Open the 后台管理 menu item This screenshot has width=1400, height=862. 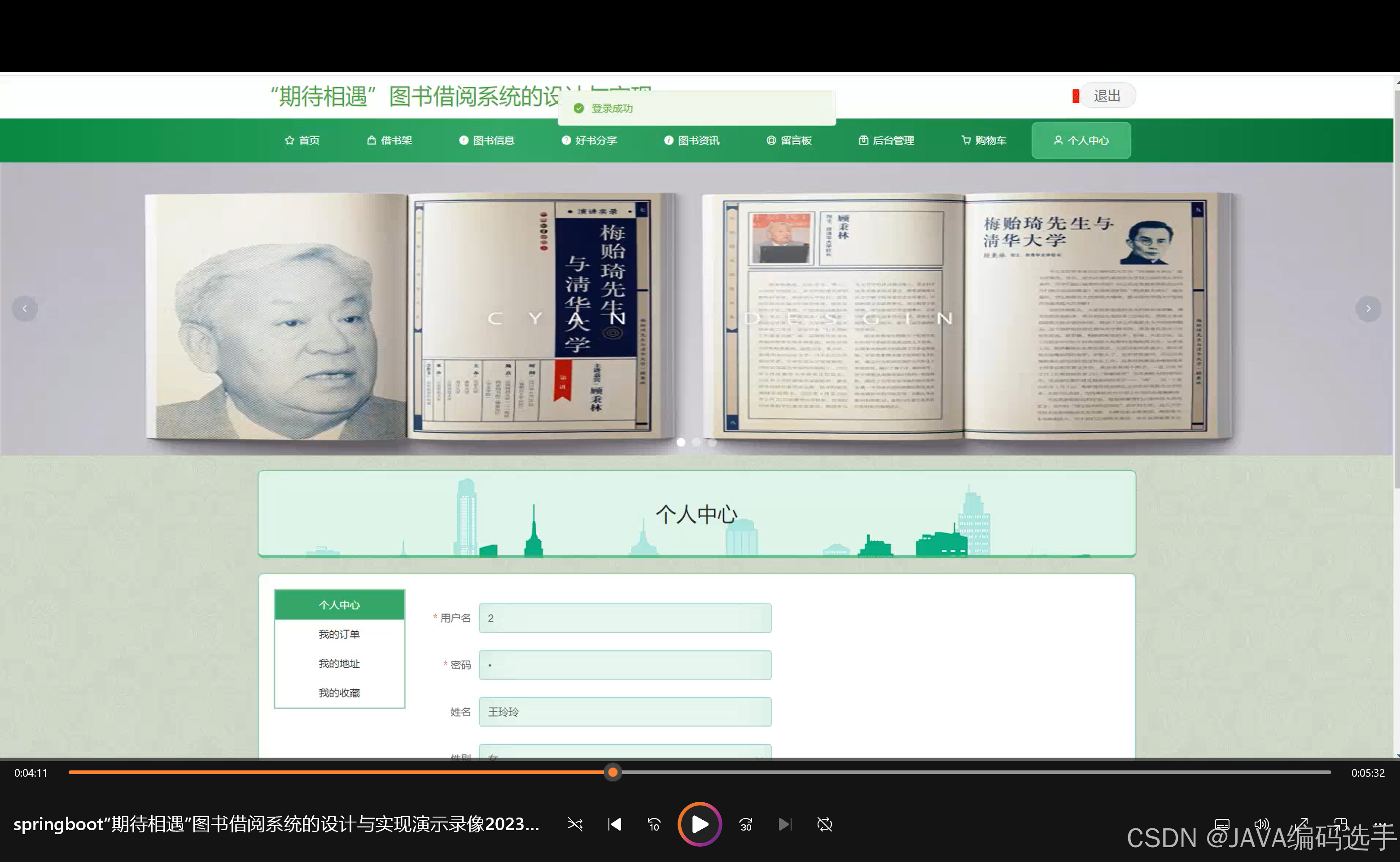(887, 140)
